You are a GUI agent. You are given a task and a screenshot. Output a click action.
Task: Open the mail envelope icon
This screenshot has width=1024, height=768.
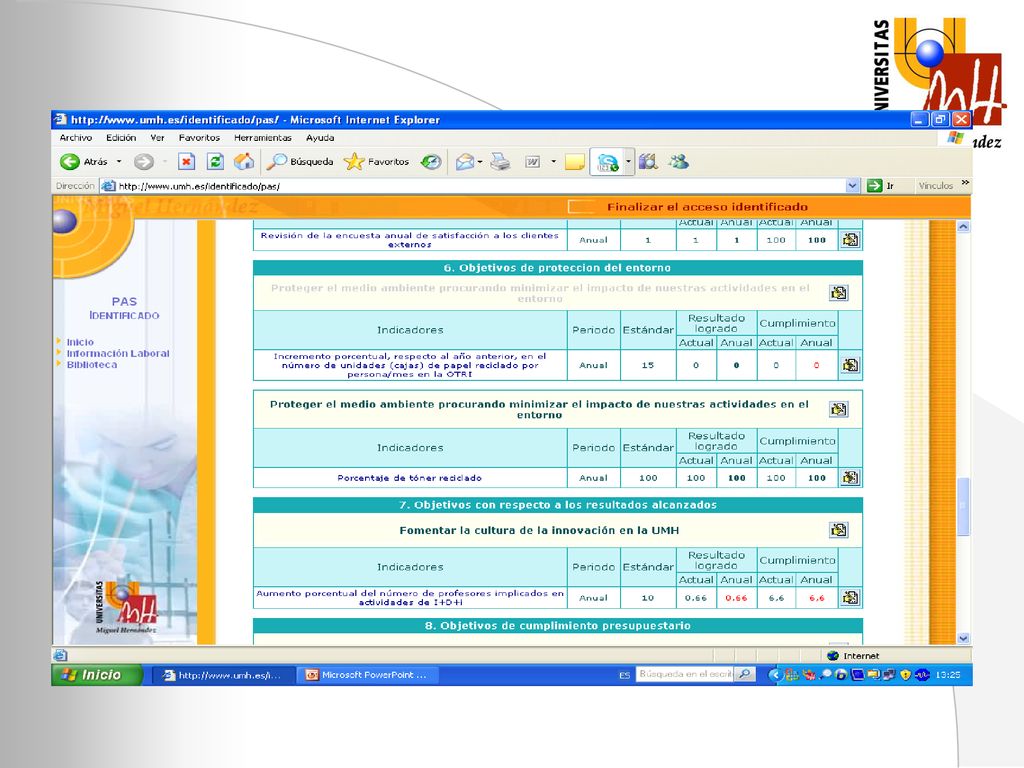tap(464, 161)
